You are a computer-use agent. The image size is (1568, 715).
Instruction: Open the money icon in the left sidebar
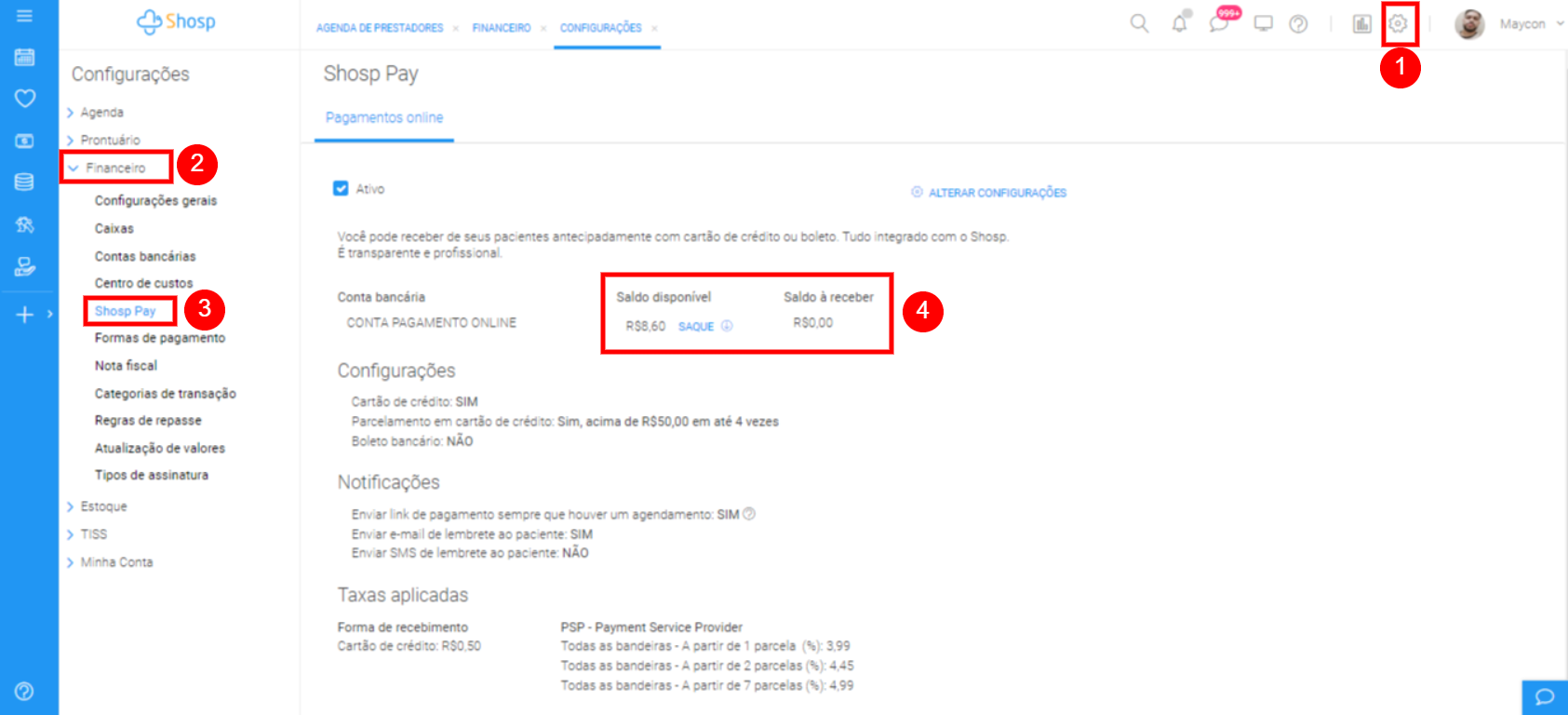[x=25, y=141]
